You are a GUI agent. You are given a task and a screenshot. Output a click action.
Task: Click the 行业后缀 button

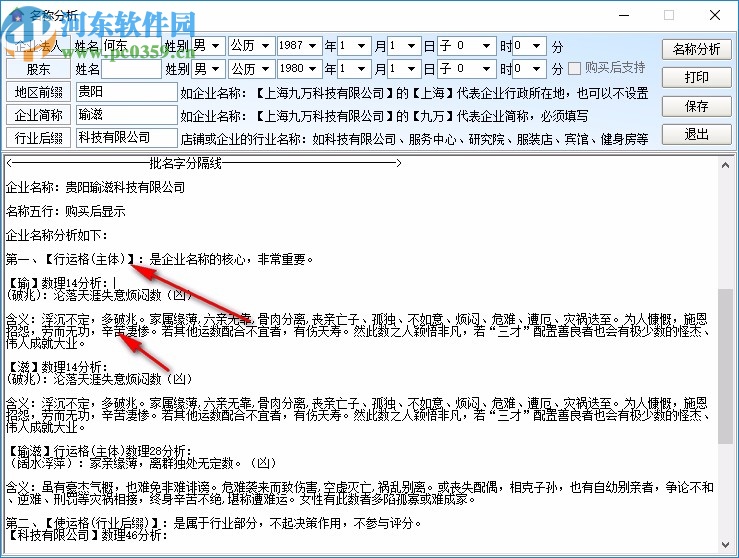[x=39, y=138]
